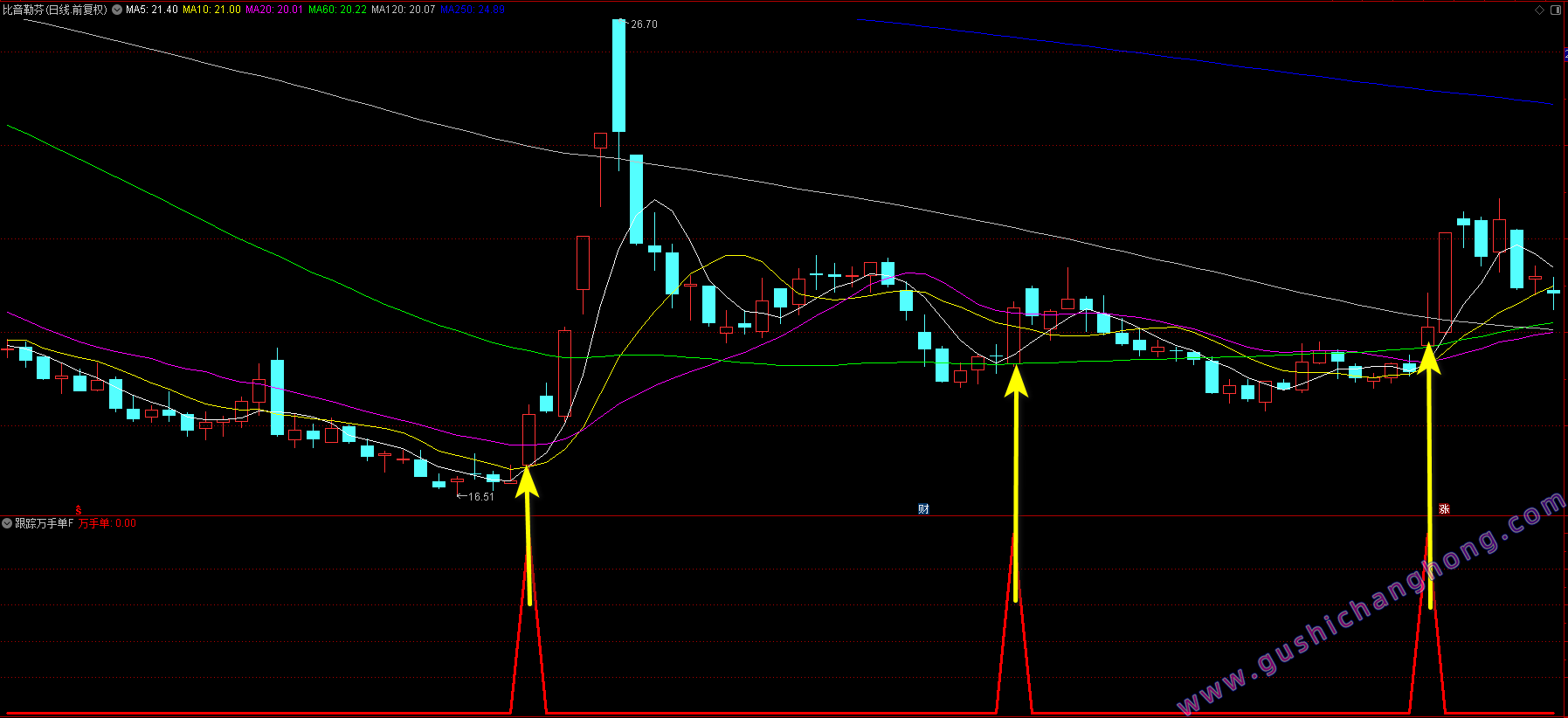Click the red S marker above the indicator pane
Image resolution: width=1568 pixels, height=718 pixels.
(79, 510)
